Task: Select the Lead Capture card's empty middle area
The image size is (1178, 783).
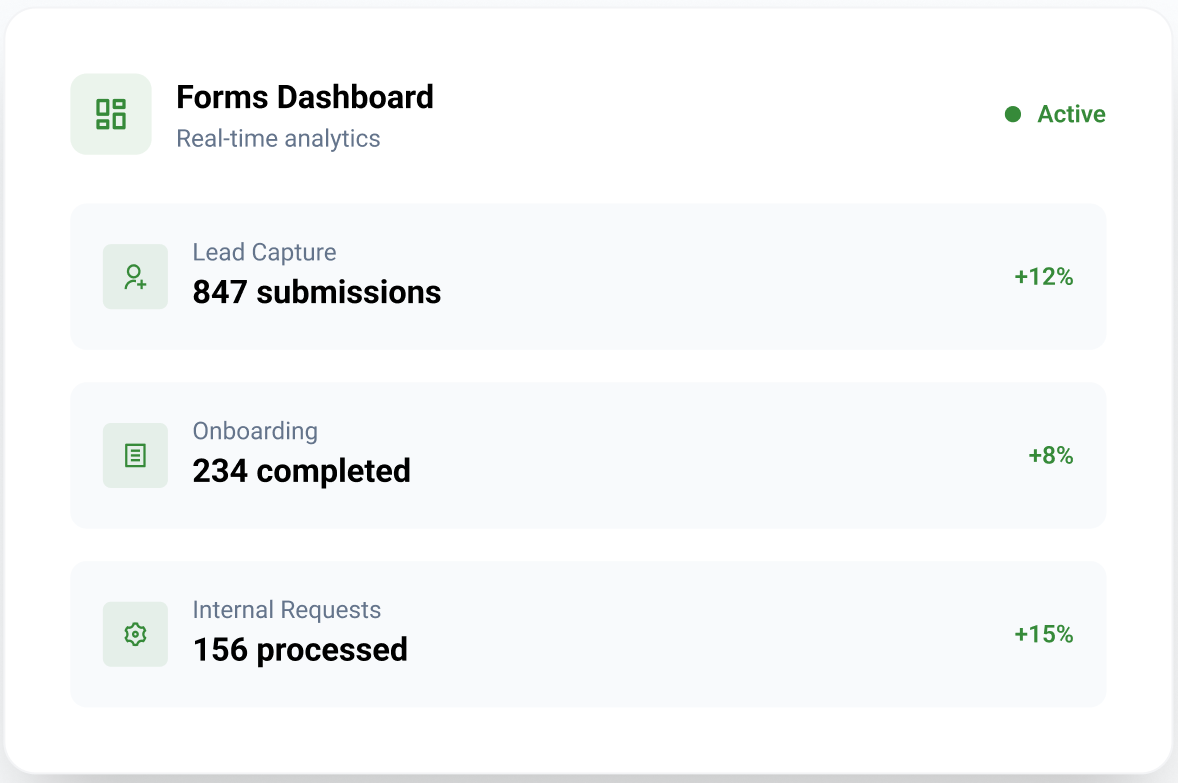Action: click(x=720, y=277)
